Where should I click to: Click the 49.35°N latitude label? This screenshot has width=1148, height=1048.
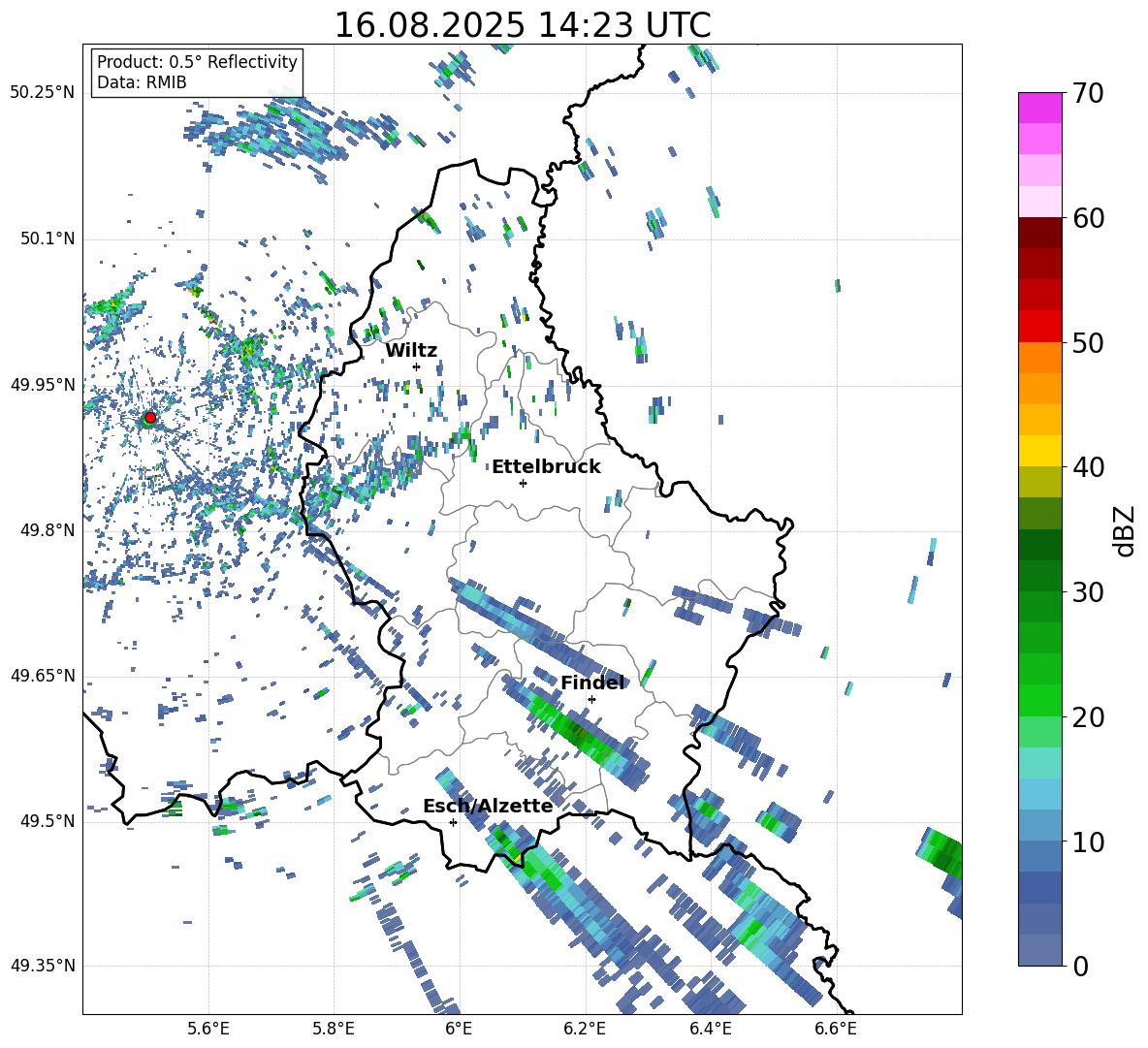click(43, 966)
